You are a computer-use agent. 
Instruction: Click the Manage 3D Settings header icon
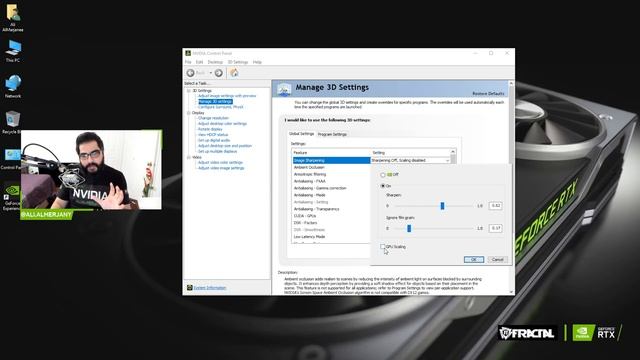pyautogui.click(x=284, y=89)
